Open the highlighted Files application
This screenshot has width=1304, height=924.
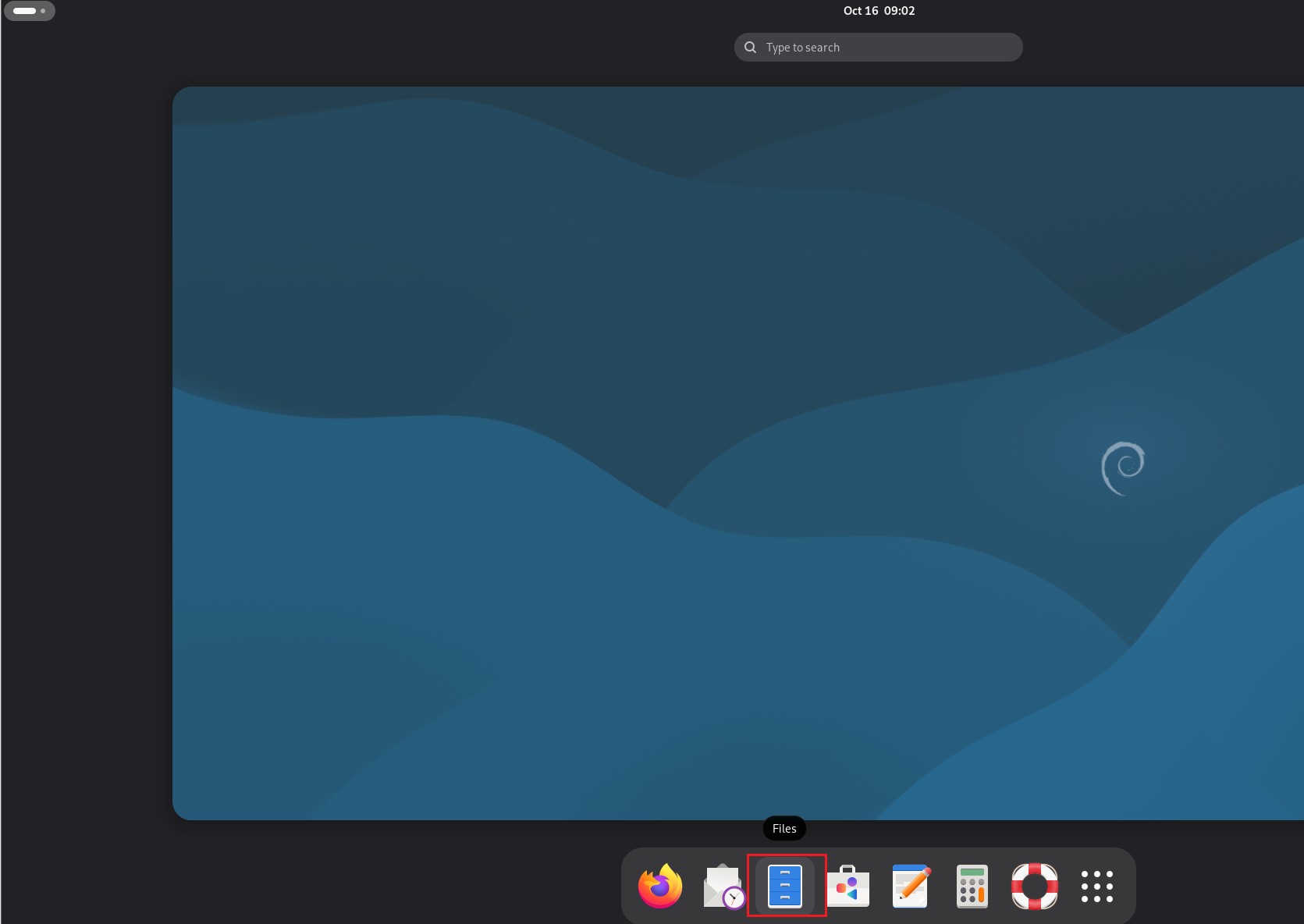click(786, 885)
